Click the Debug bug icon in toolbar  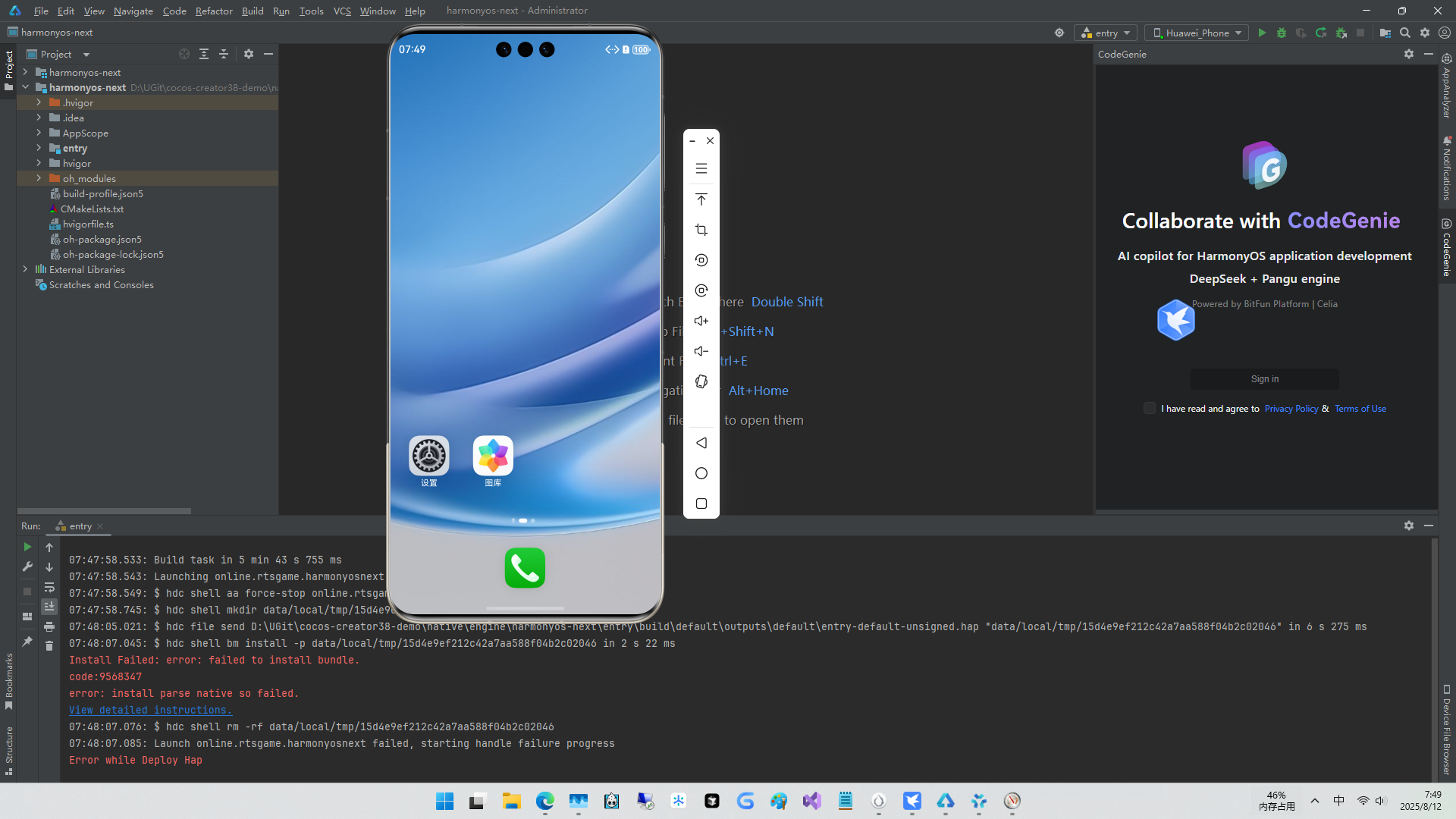(1282, 33)
